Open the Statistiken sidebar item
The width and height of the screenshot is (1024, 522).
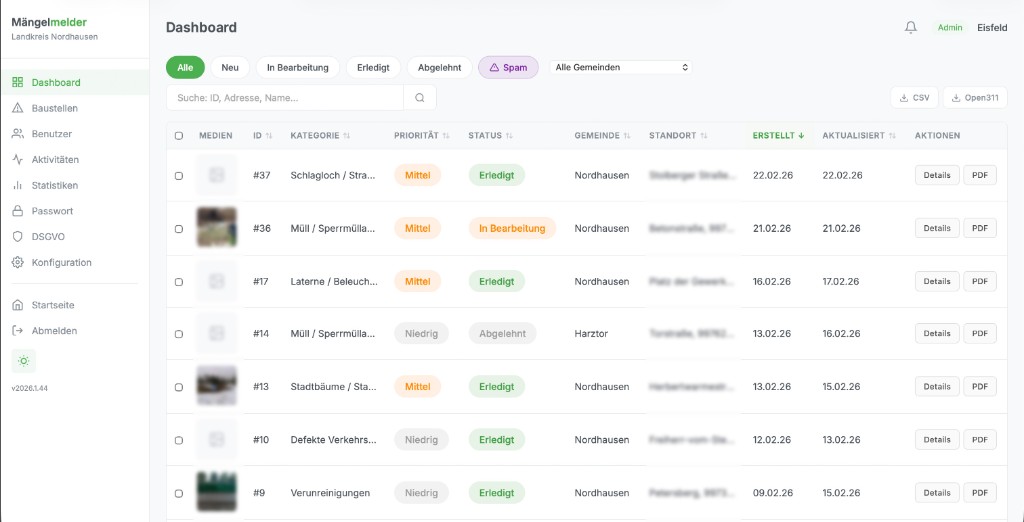coord(54,185)
